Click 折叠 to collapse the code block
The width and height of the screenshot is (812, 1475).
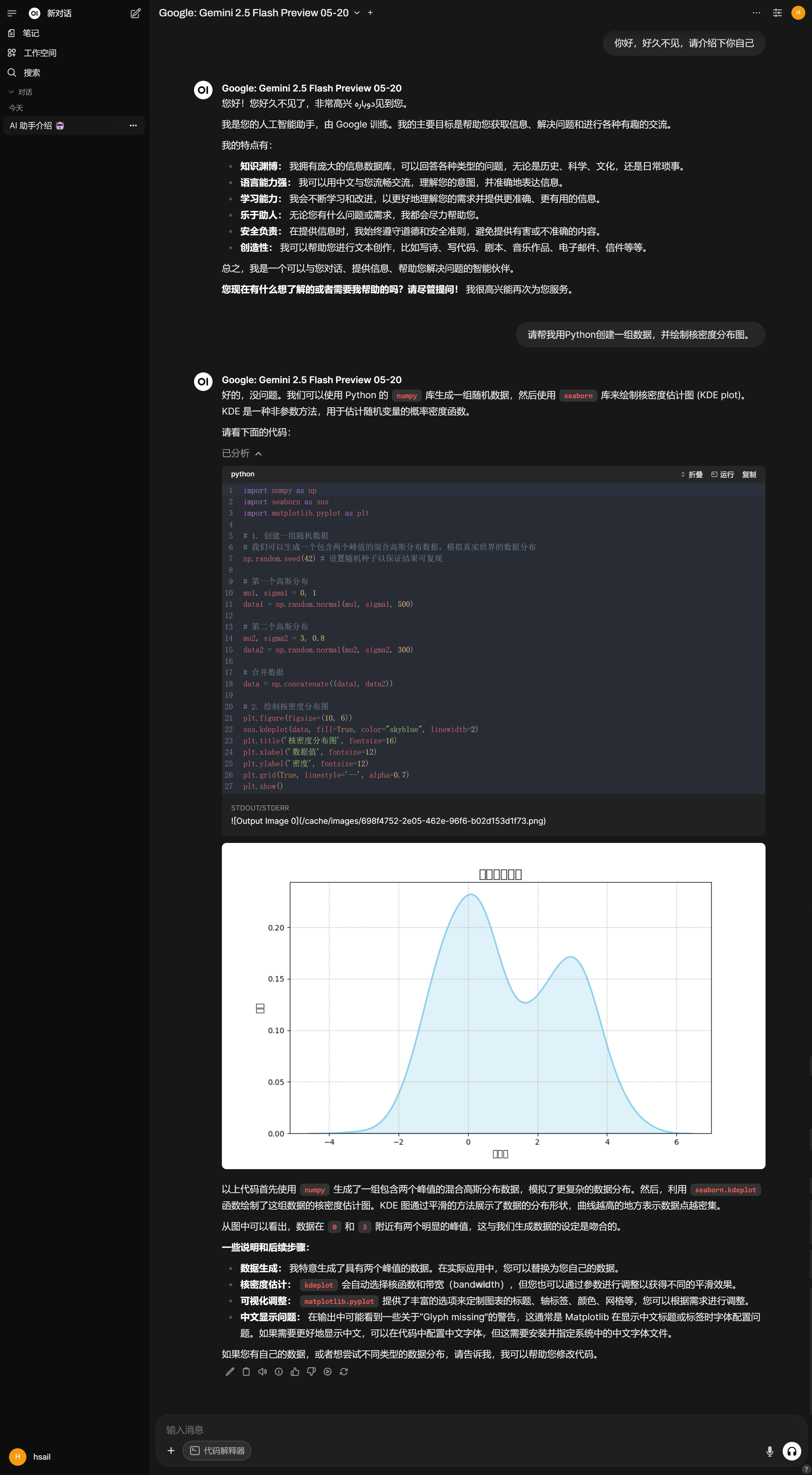pos(692,474)
